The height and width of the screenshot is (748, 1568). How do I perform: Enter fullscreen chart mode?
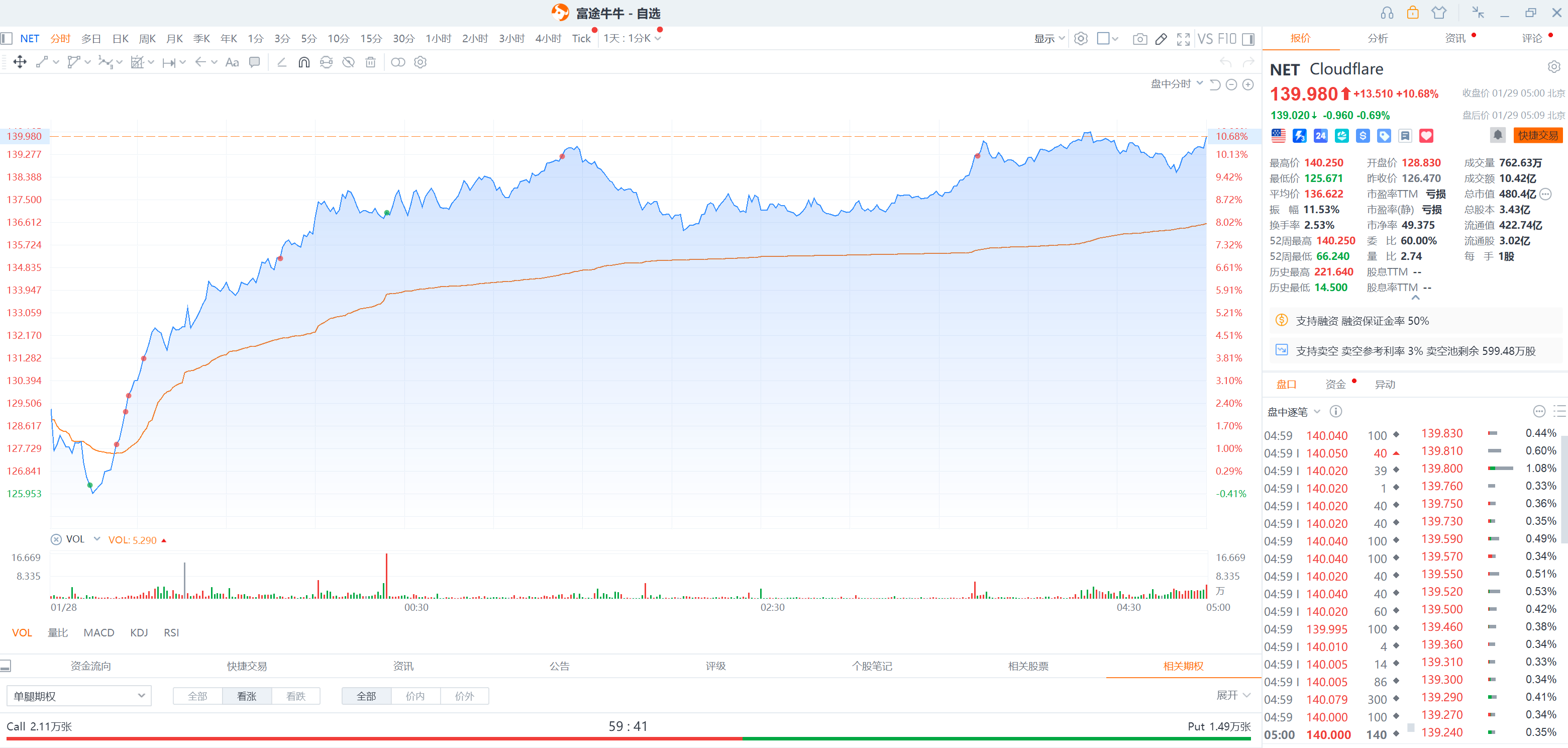point(1183,39)
